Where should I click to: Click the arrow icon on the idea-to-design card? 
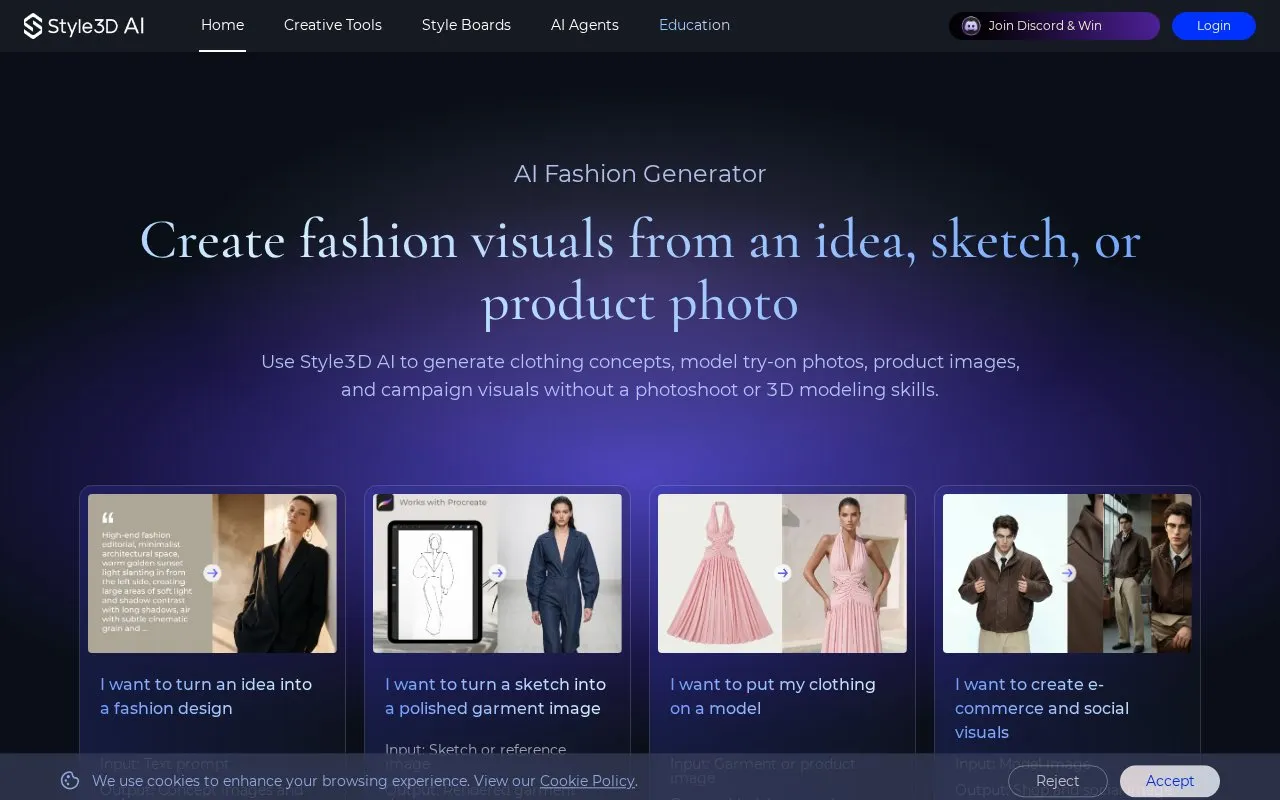[x=212, y=573]
